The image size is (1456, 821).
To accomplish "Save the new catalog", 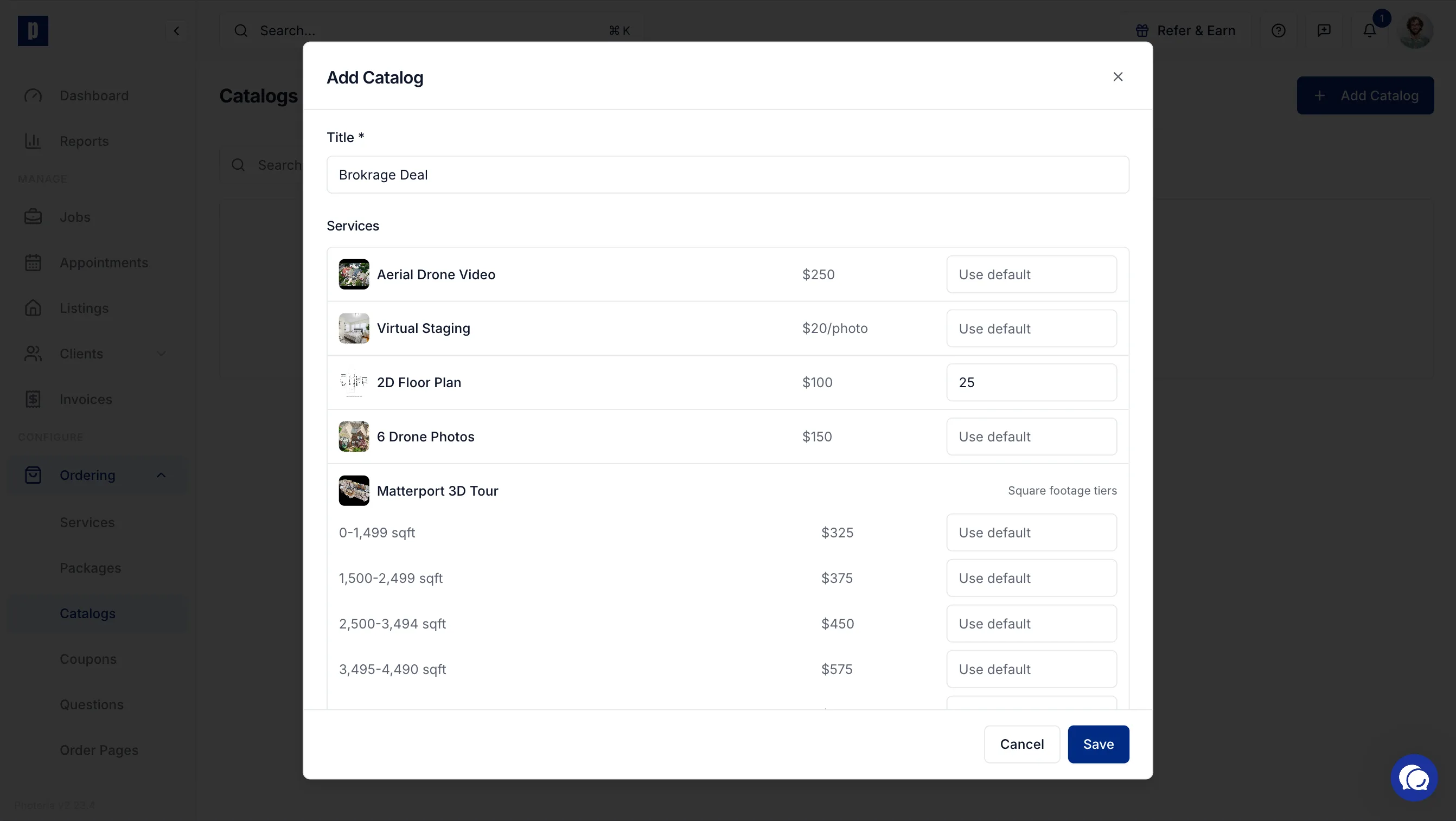I will pos(1097,744).
